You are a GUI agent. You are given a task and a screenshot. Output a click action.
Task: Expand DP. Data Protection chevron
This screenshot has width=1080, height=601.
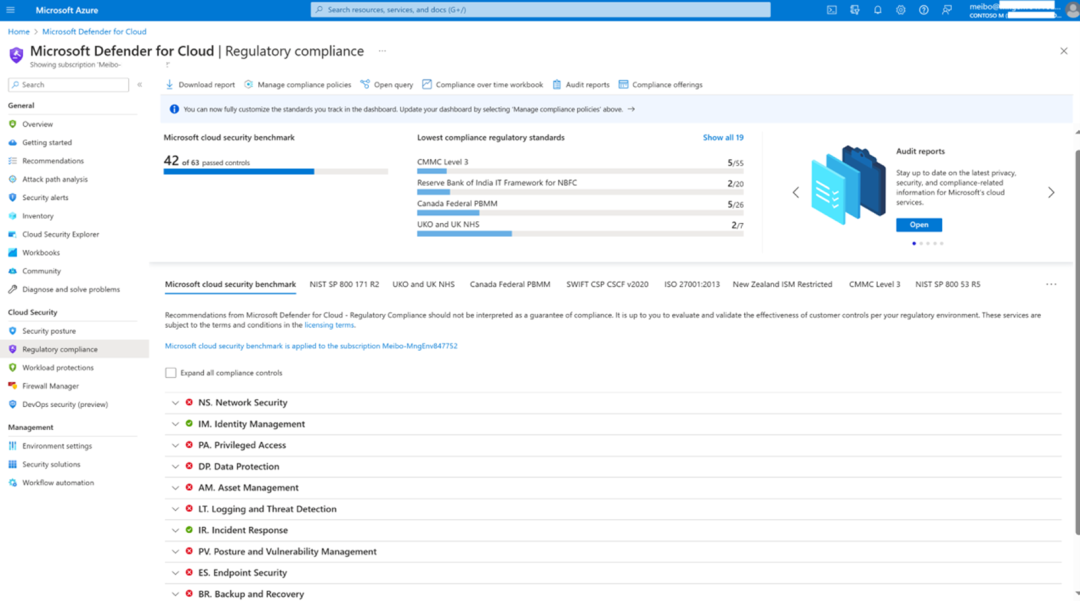[175, 467]
